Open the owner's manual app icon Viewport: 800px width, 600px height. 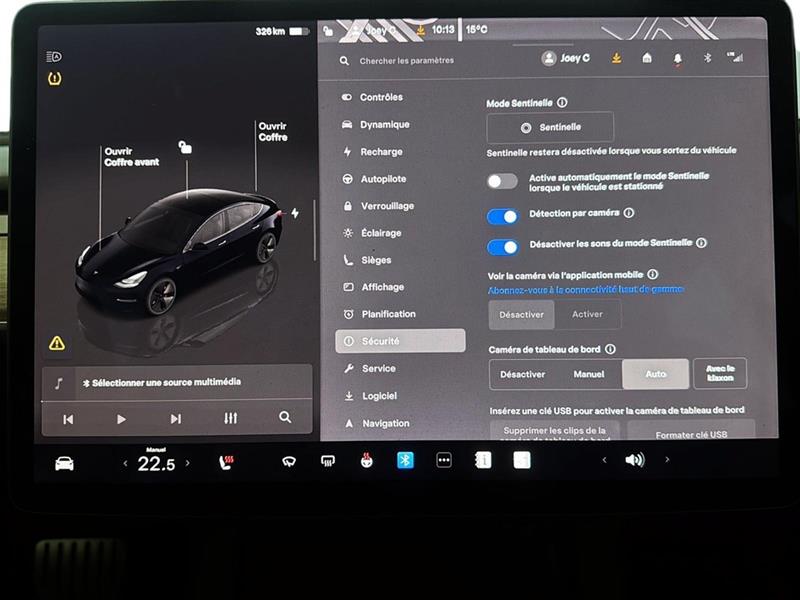pos(483,460)
